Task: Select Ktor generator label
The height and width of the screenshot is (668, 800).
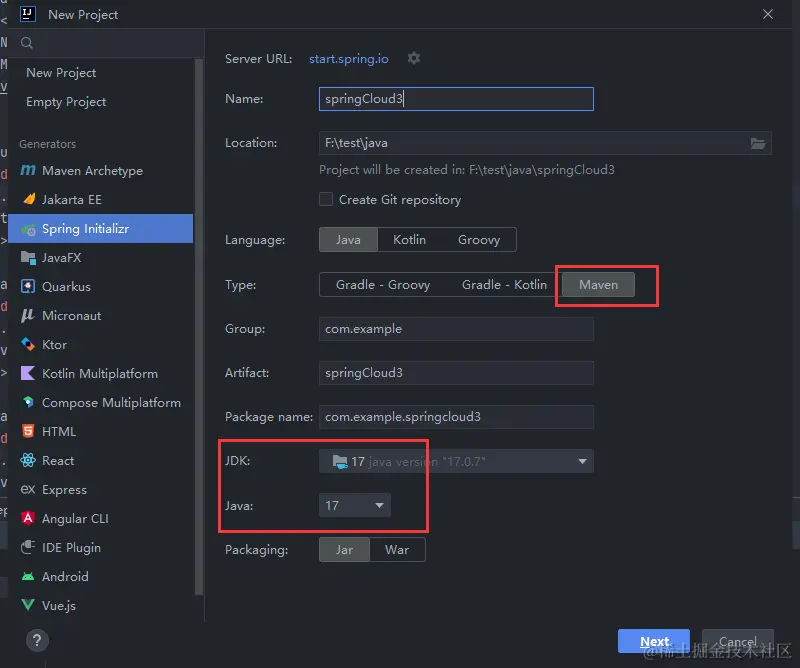Action: (54, 344)
